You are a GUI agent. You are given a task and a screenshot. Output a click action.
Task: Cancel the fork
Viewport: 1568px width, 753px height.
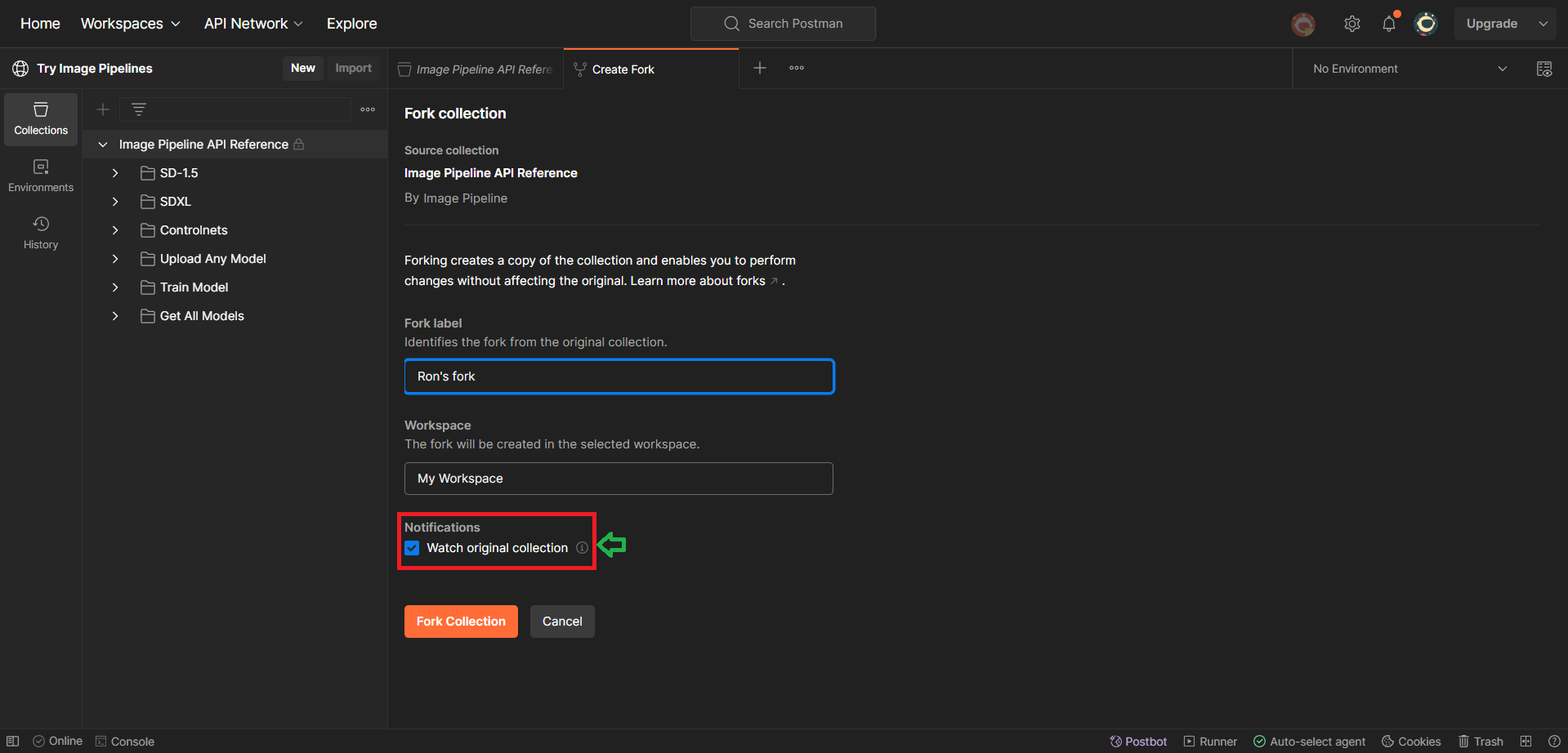pos(562,622)
